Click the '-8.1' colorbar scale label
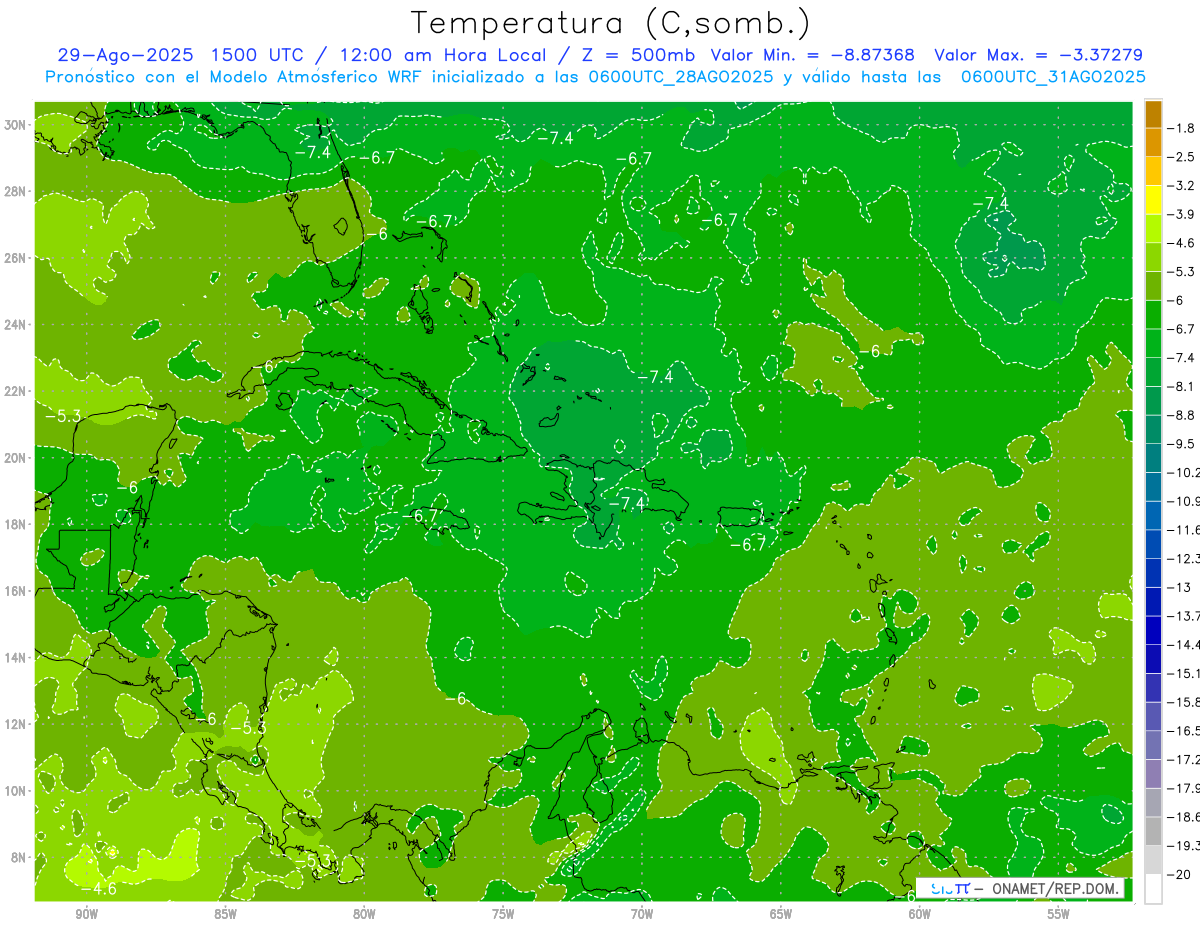This screenshot has height=927, width=1200. click(1183, 386)
